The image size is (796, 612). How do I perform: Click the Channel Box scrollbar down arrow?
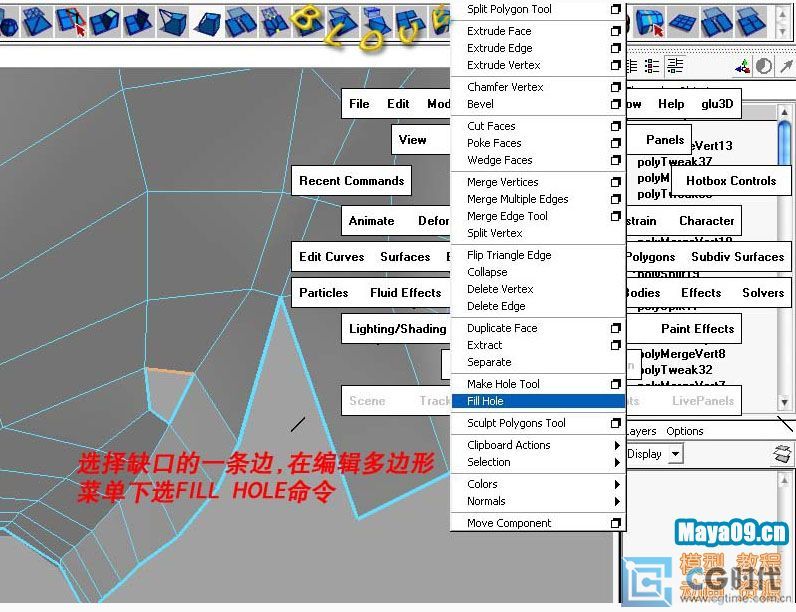(784, 402)
